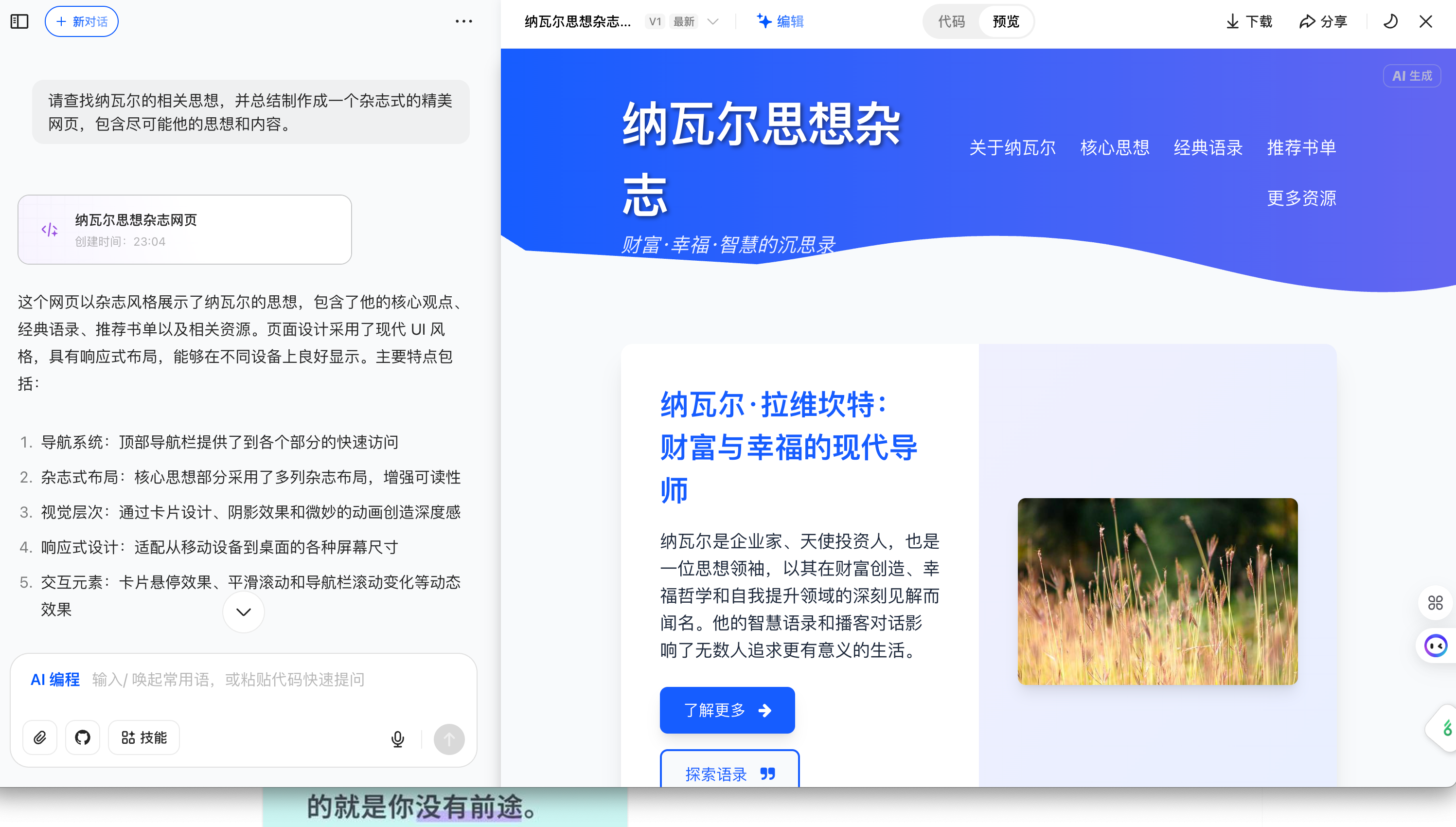Viewport: 1456px width, 827px height.
Task: Click the user prompt message bubble
Action: point(250,112)
